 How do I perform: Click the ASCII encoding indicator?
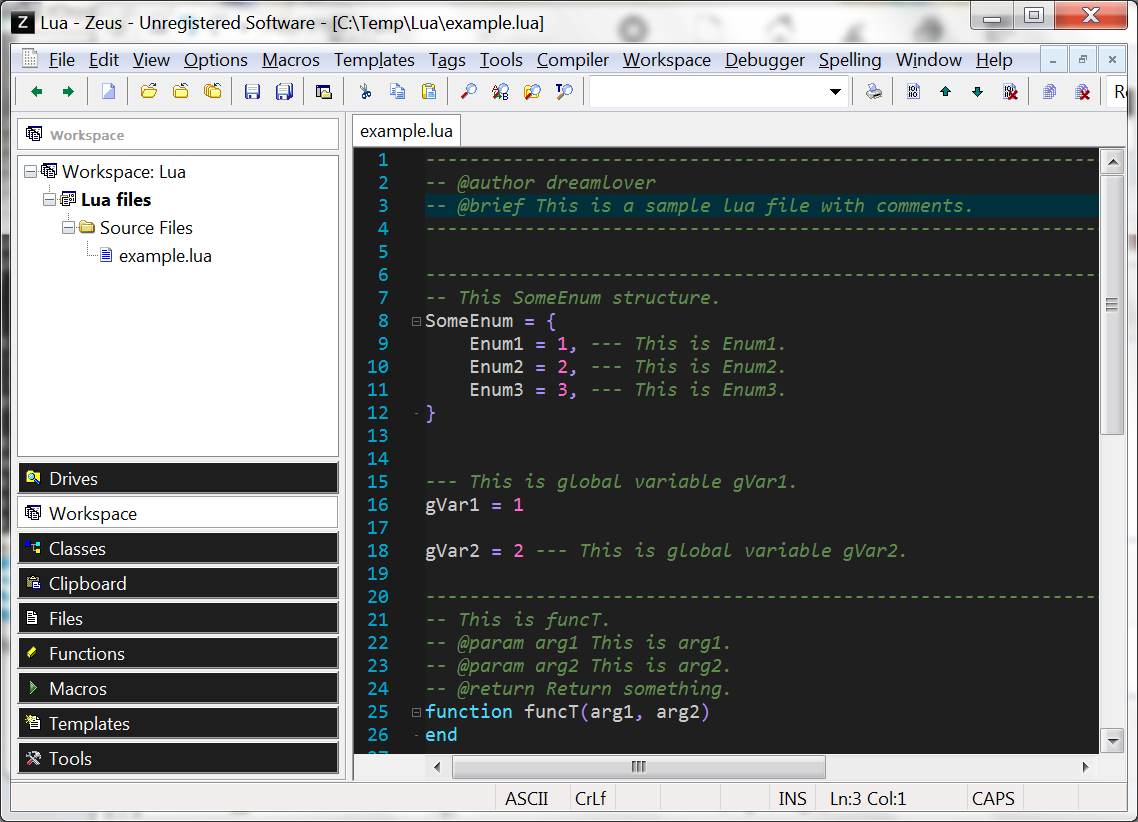(526, 799)
